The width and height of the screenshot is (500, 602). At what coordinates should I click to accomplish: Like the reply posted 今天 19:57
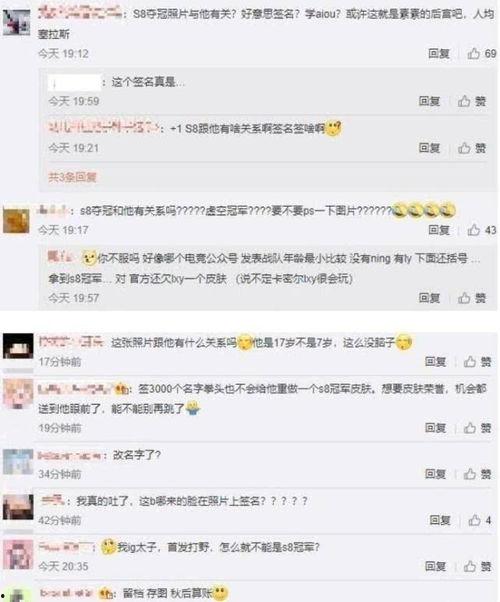coord(472,298)
